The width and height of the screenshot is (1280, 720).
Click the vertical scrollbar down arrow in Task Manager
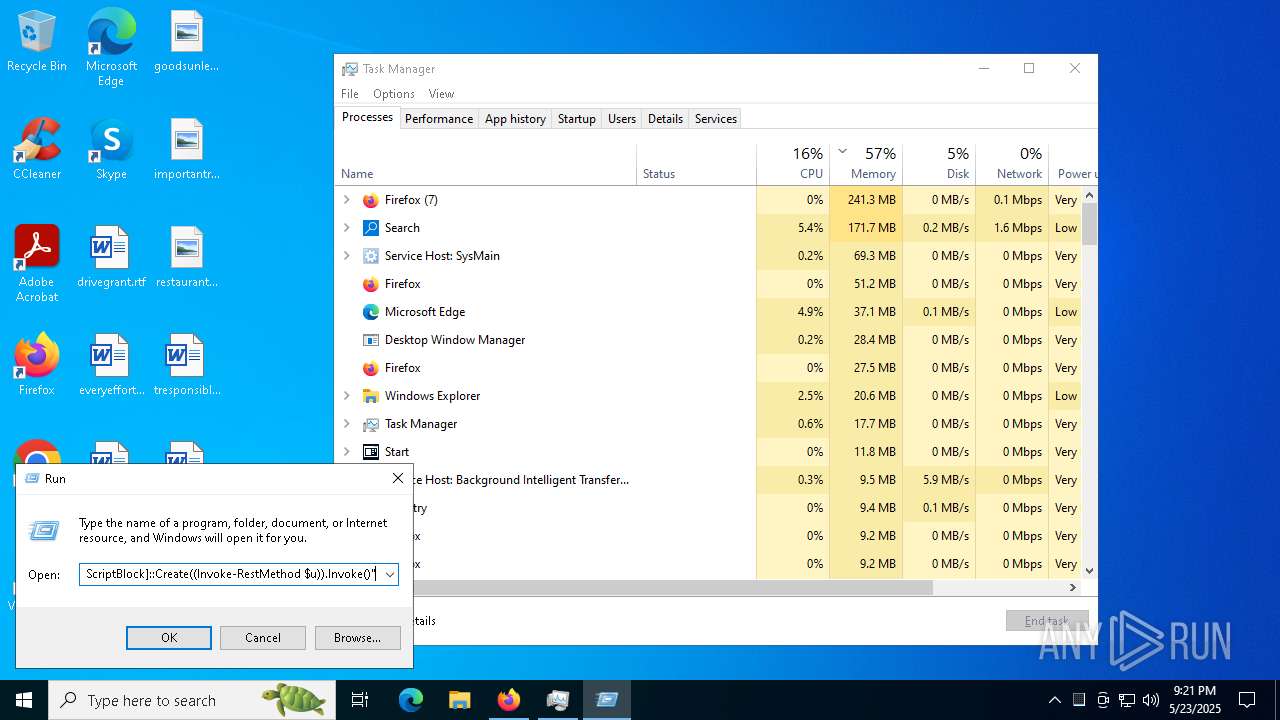coord(1090,571)
